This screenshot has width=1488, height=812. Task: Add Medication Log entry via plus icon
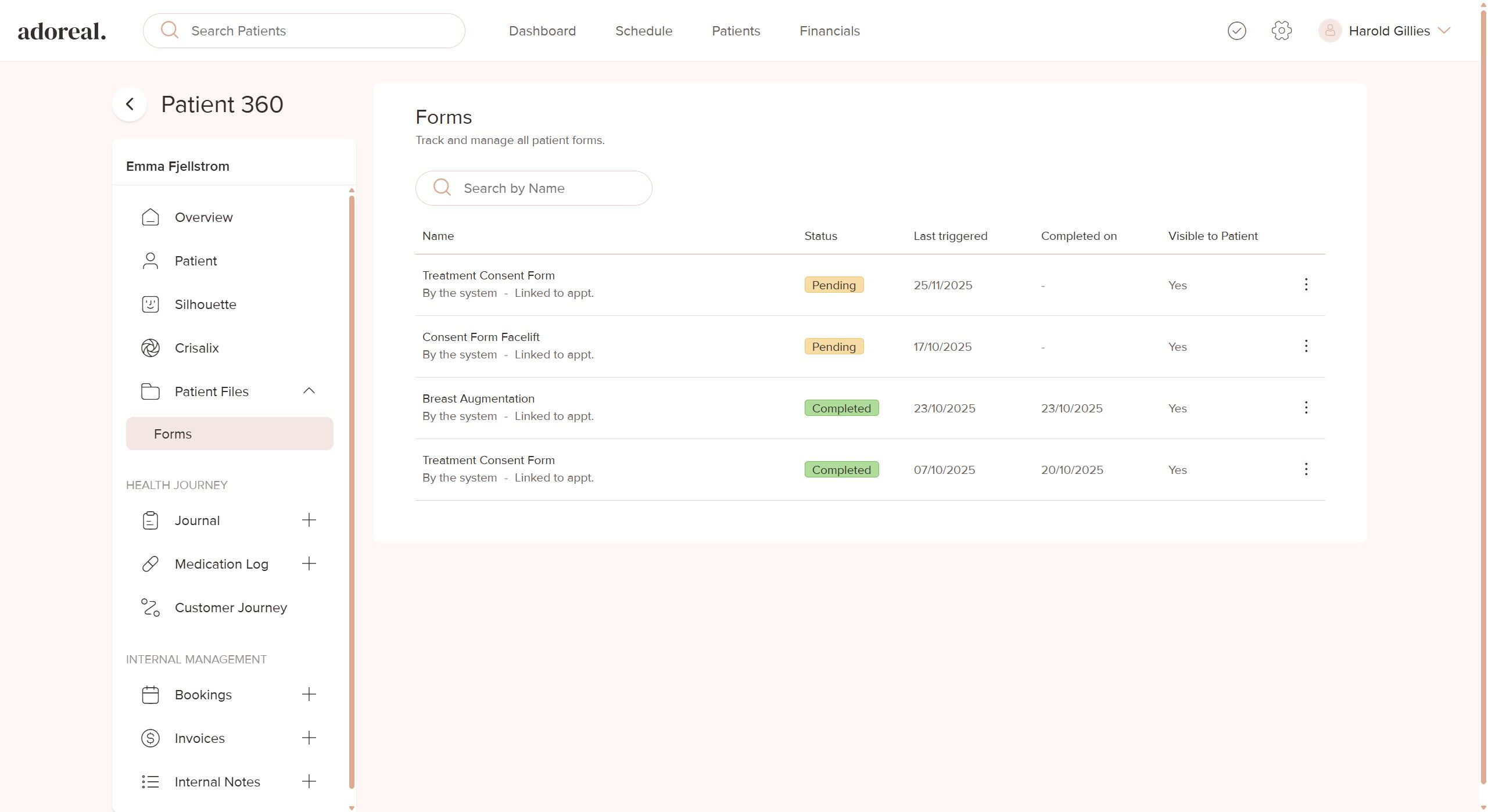click(309, 563)
